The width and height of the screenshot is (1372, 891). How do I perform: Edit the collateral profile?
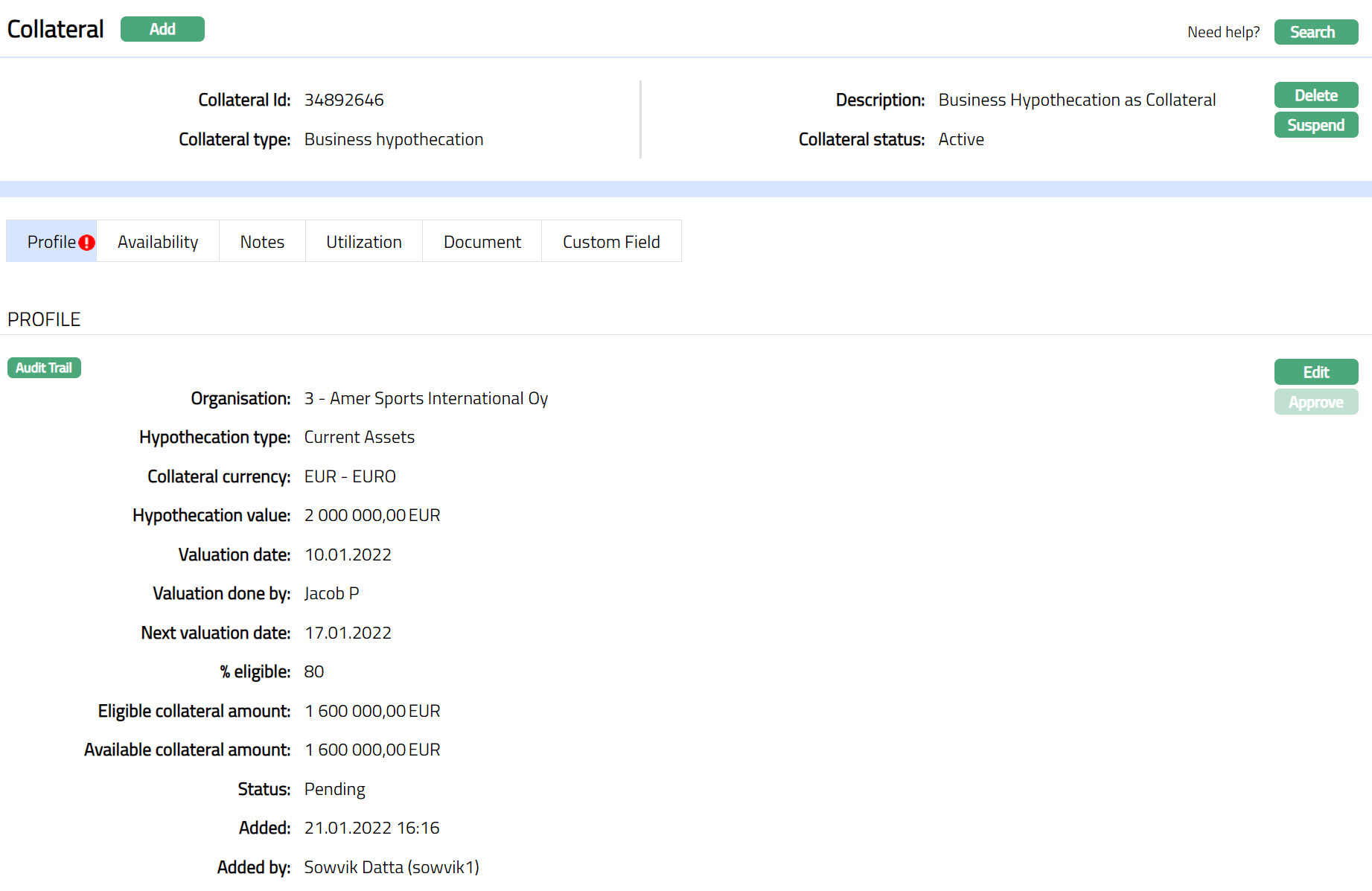(x=1315, y=372)
